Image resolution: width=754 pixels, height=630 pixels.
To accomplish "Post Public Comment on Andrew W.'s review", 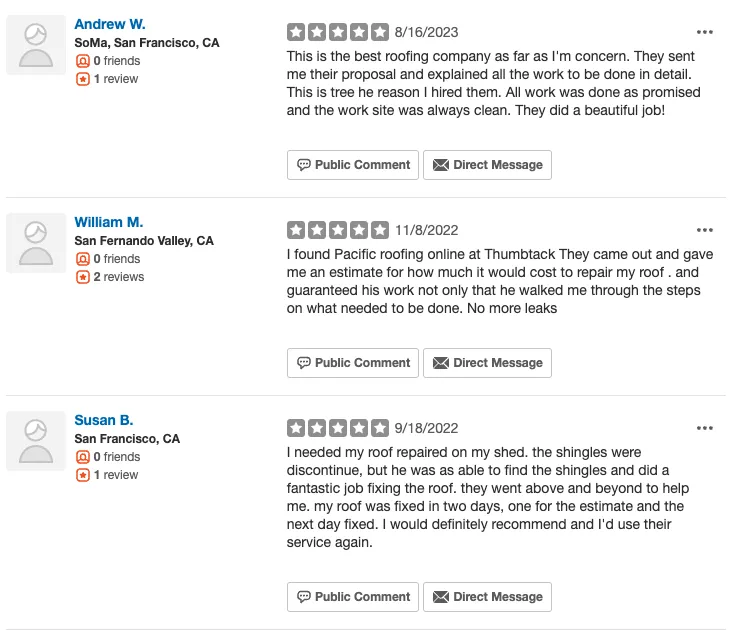I will pos(353,165).
